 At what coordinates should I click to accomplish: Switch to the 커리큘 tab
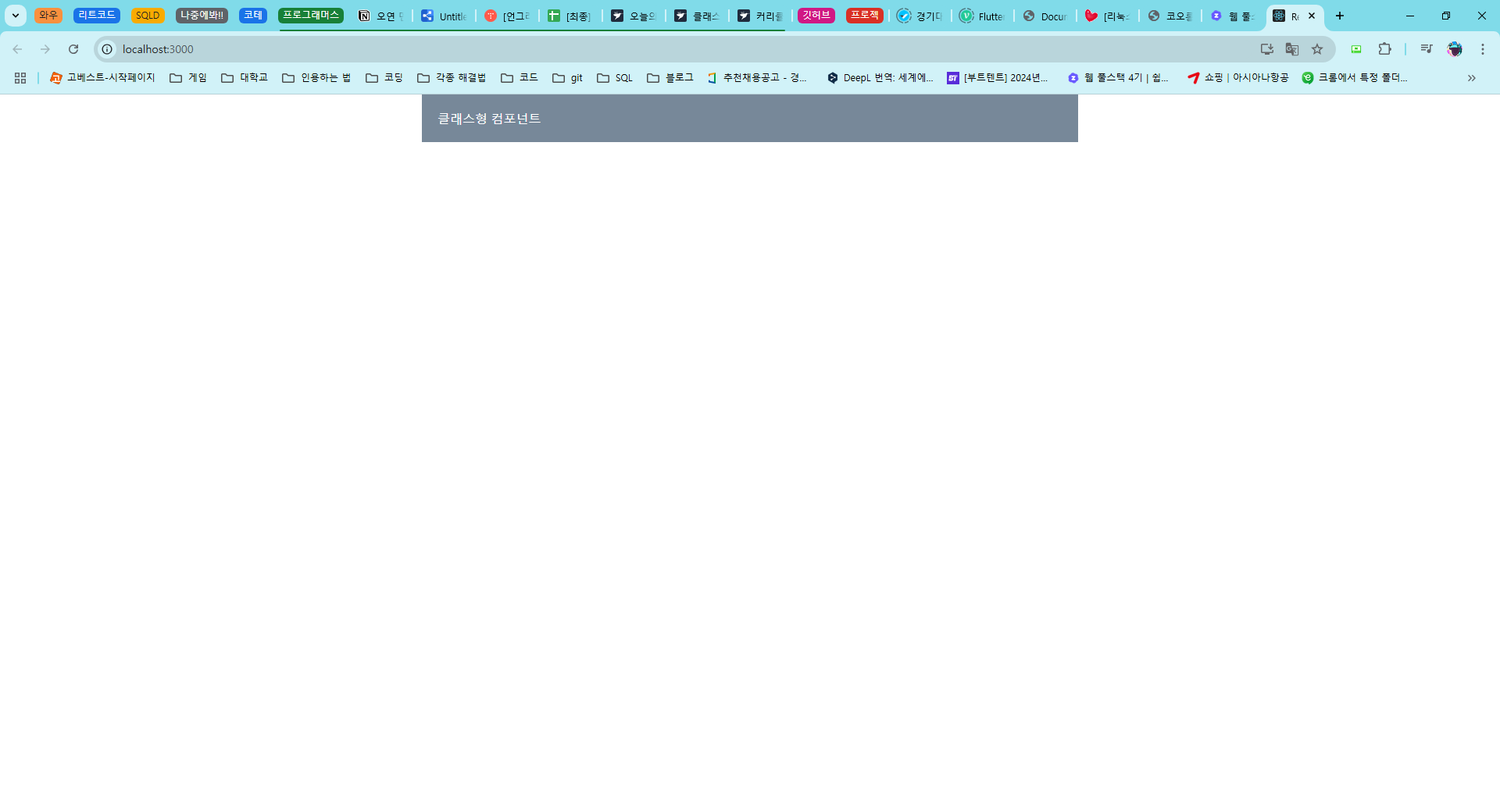pyautogui.click(x=760, y=16)
